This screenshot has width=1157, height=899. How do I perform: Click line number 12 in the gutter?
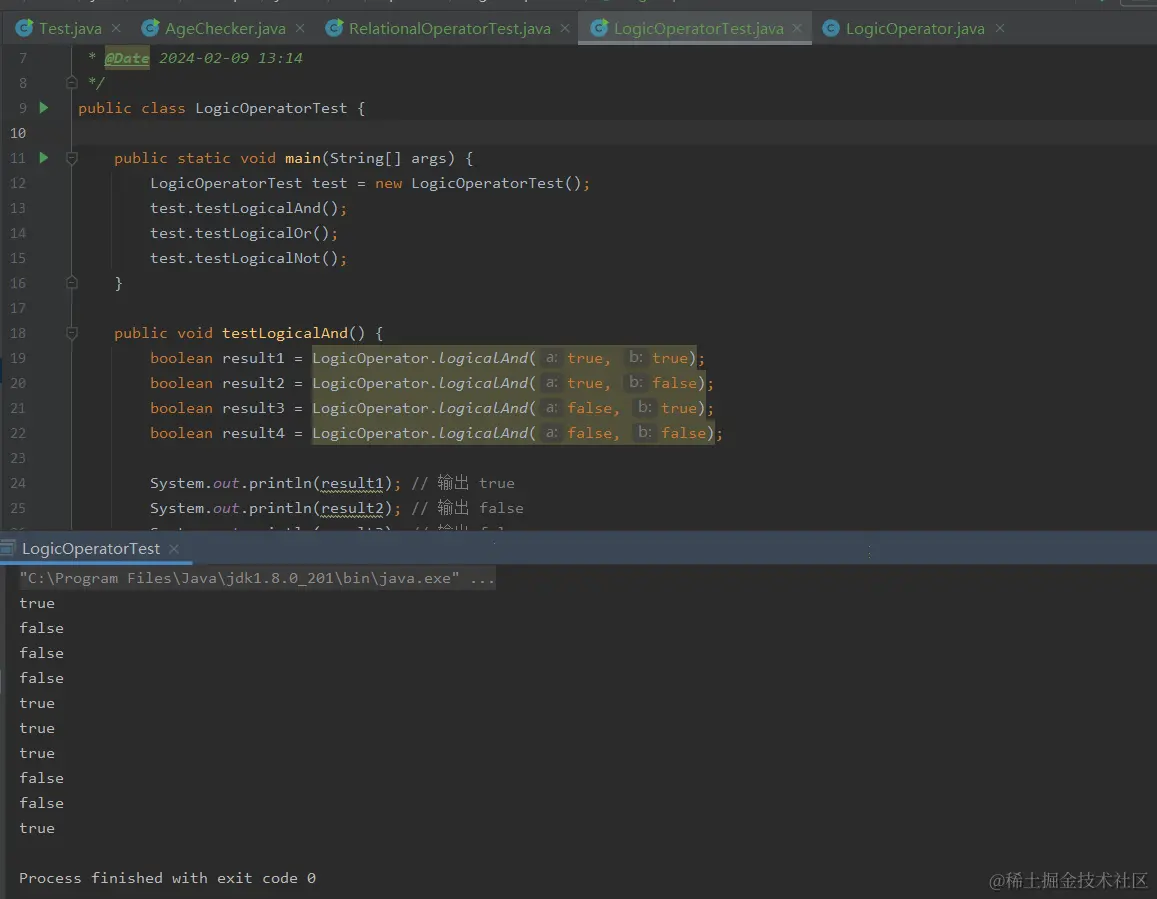point(18,183)
